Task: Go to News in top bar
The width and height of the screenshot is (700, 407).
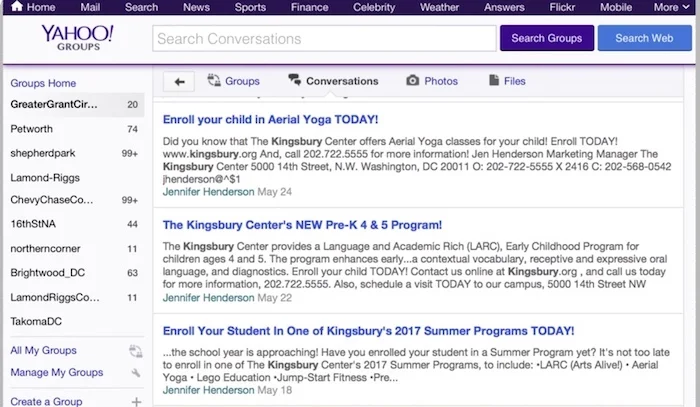Action: pos(196,7)
